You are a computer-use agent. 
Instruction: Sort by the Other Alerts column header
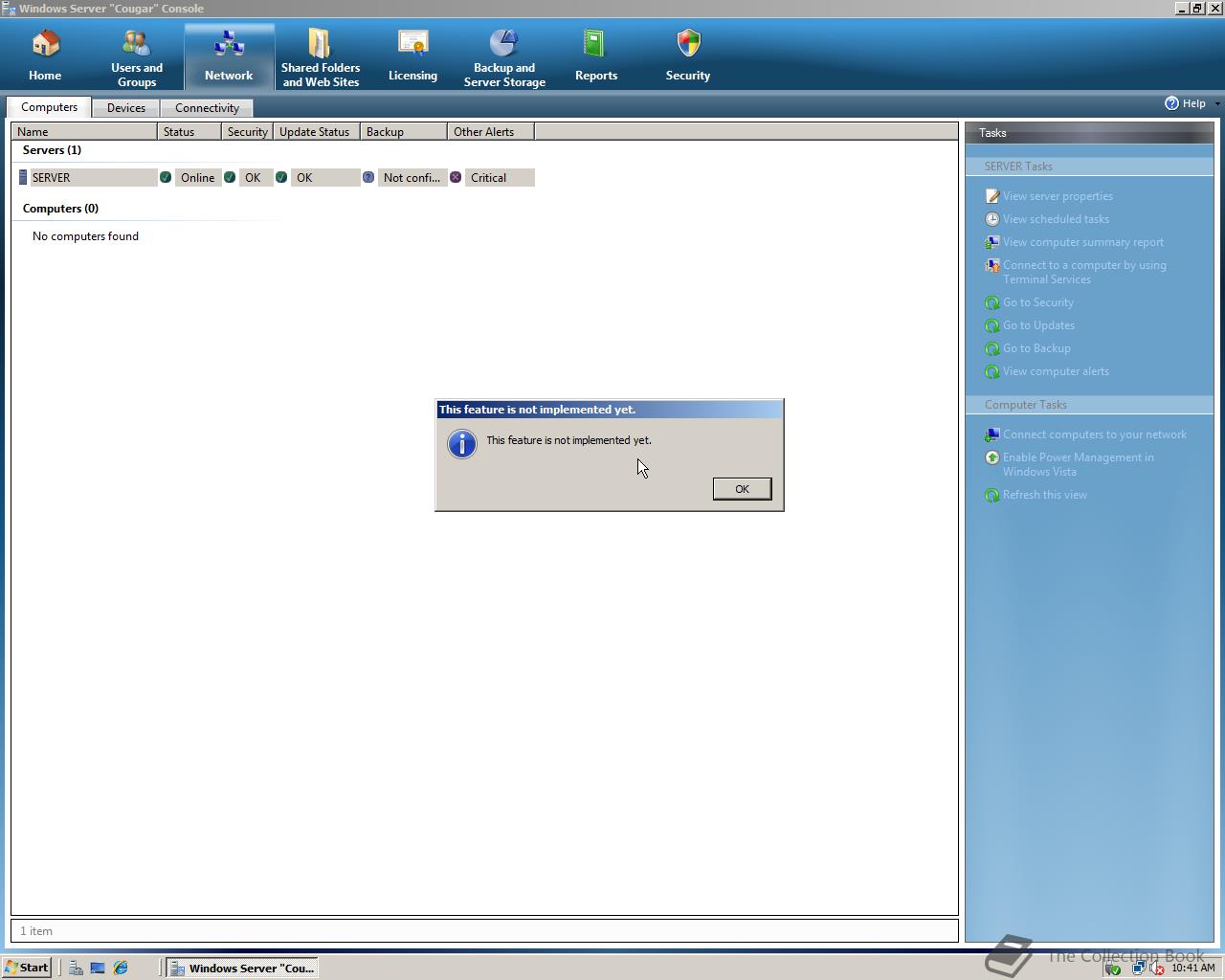click(491, 131)
